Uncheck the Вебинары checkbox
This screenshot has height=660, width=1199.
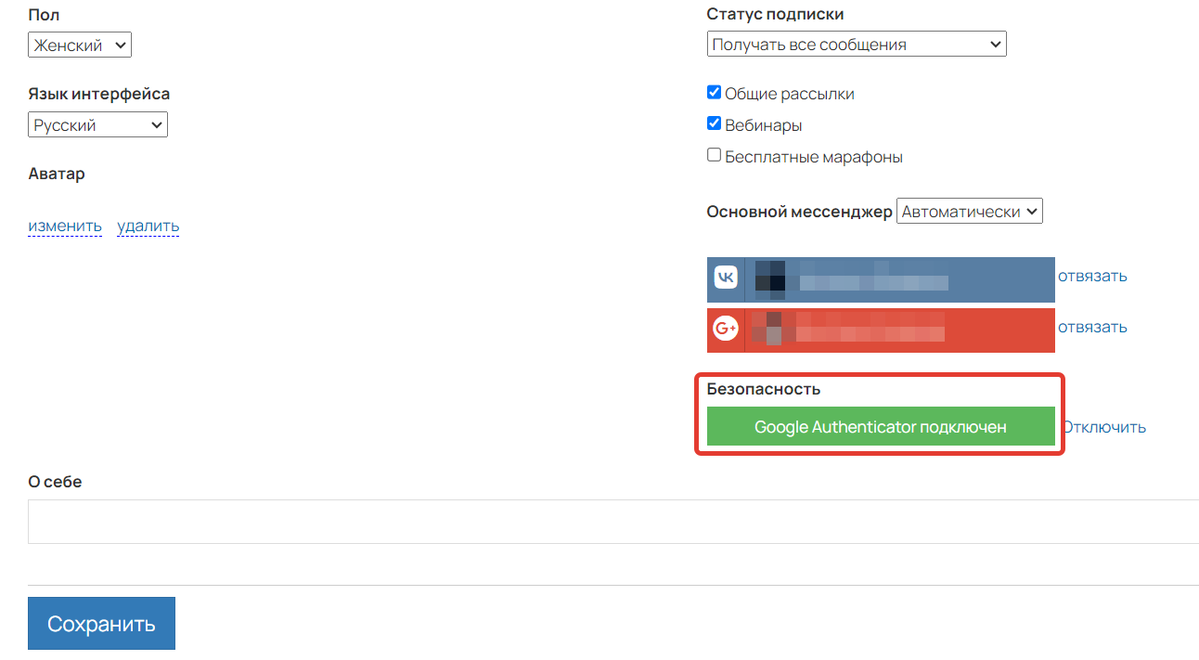click(x=714, y=124)
